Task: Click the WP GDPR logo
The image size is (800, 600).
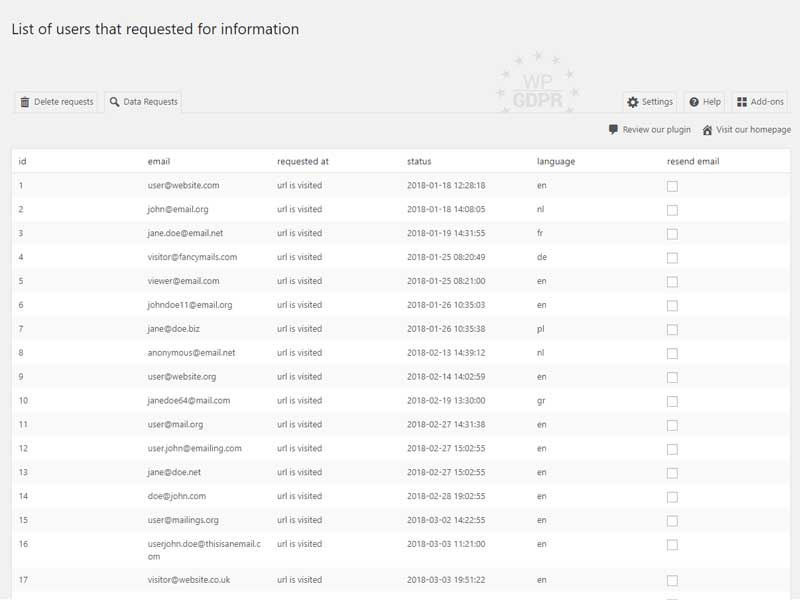Action: (537, 83)
